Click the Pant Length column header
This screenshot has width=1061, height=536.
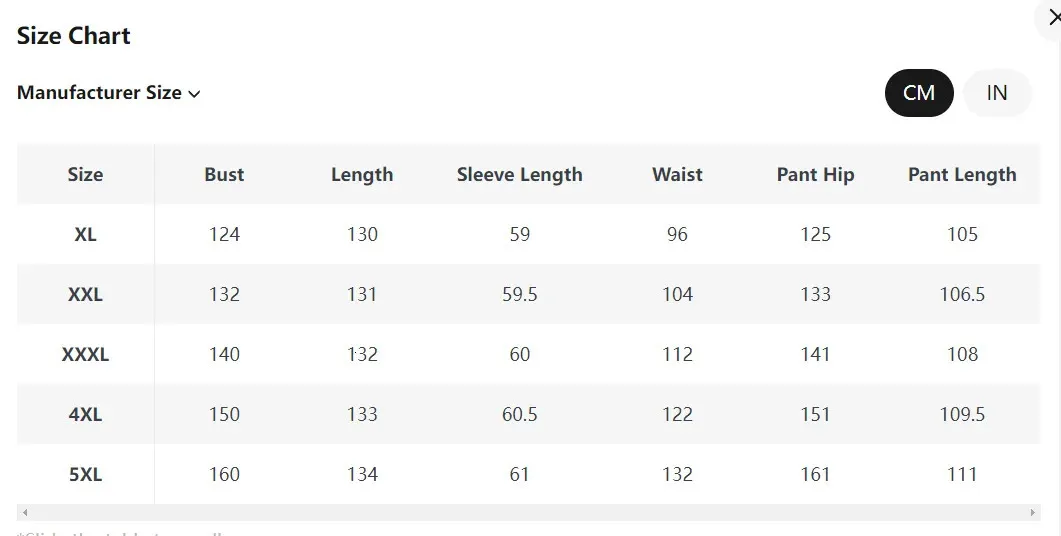(962, 175)
